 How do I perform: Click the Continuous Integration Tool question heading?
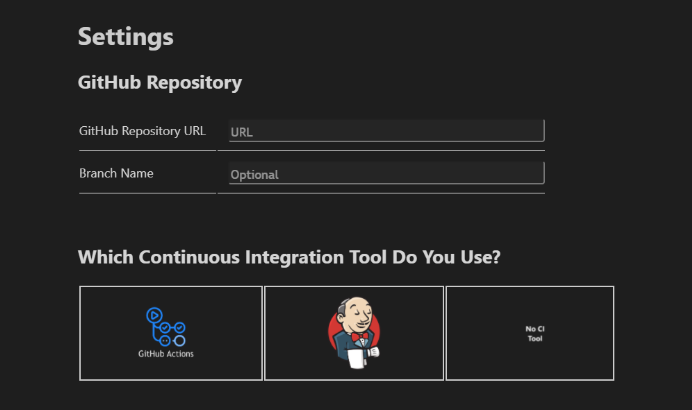[289, 257]
